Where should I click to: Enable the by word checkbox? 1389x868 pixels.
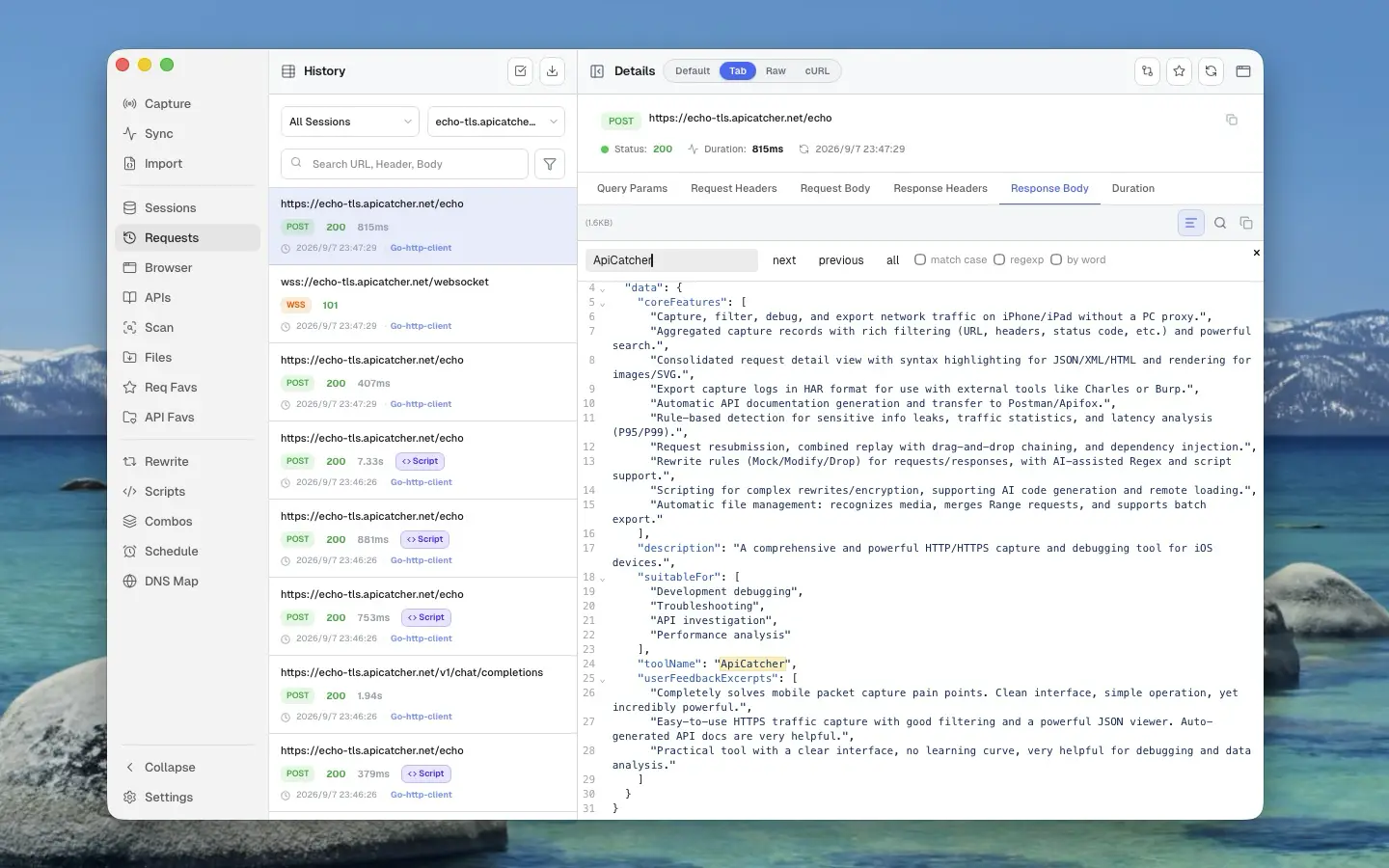coord(1056,259)
